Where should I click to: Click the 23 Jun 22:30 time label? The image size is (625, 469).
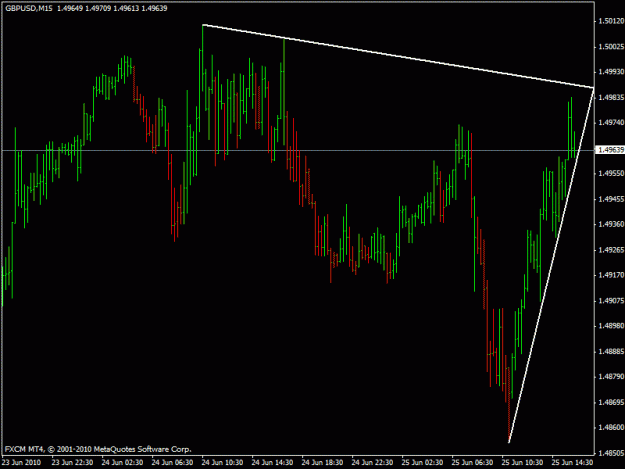pos(72,463)
